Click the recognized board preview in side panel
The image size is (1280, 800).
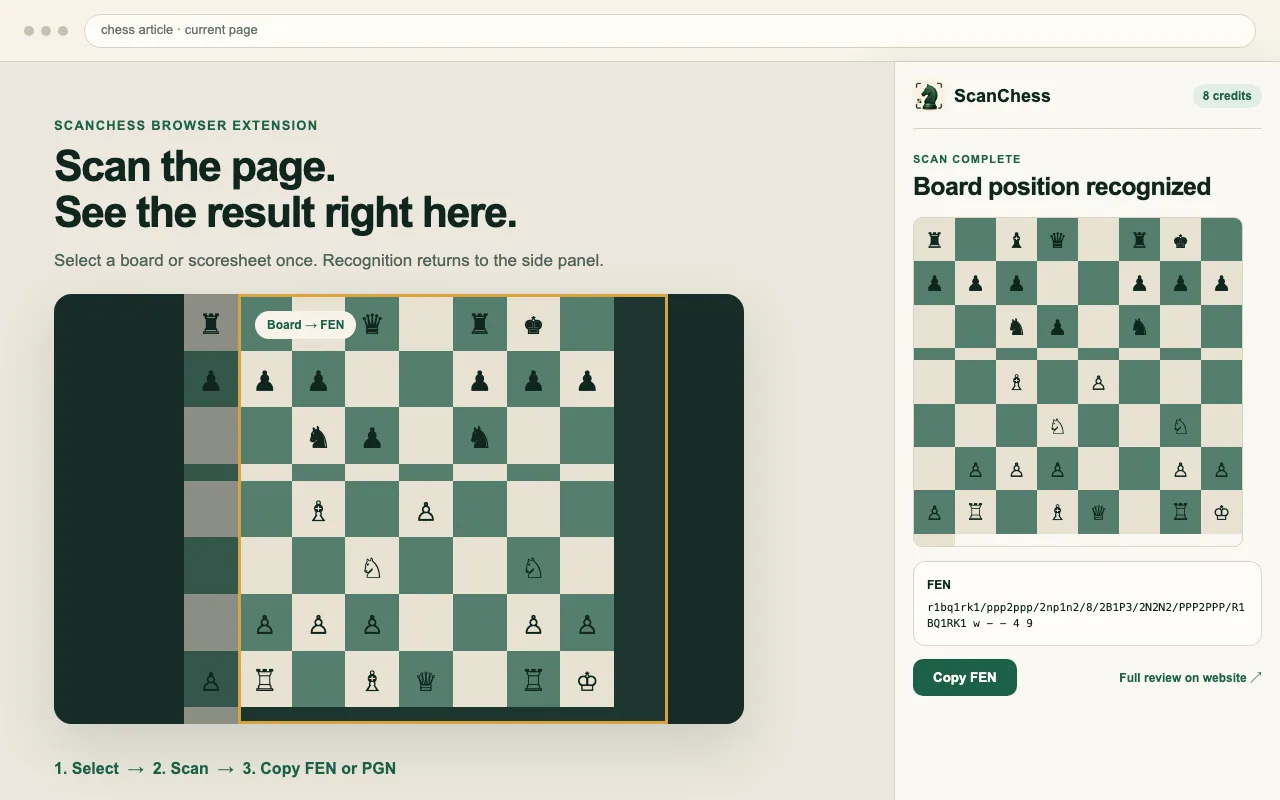point(1078,382)
